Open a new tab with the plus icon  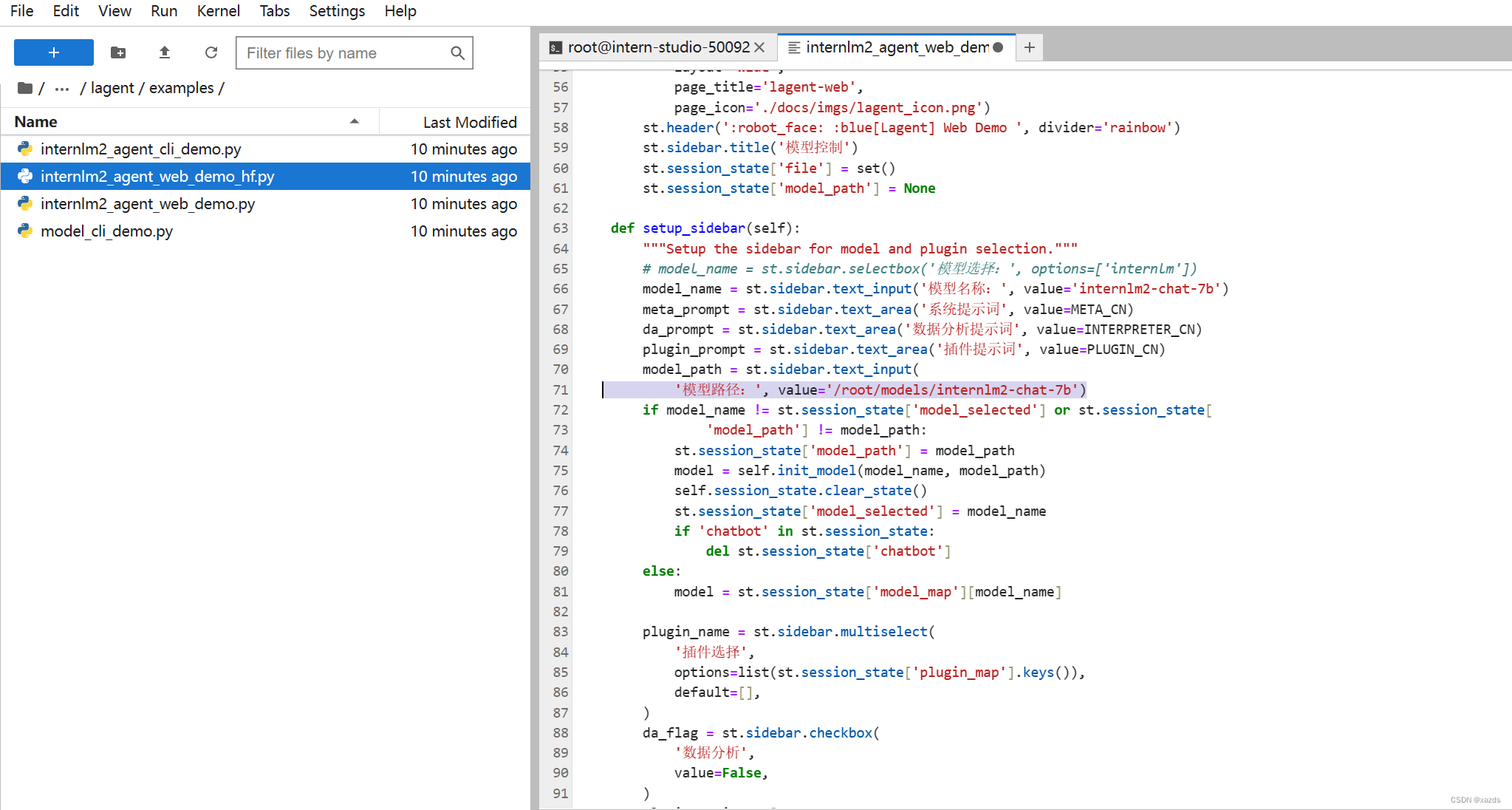[x=1029, y=47]
